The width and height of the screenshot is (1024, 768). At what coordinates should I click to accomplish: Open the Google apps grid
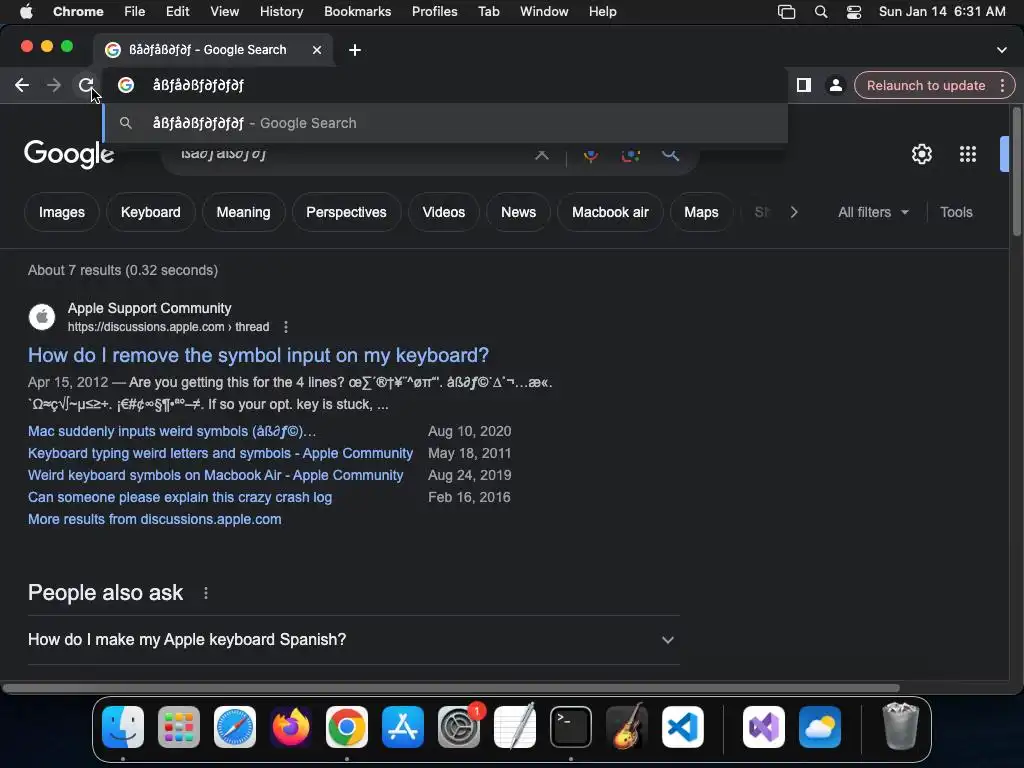tap(968, 154)
